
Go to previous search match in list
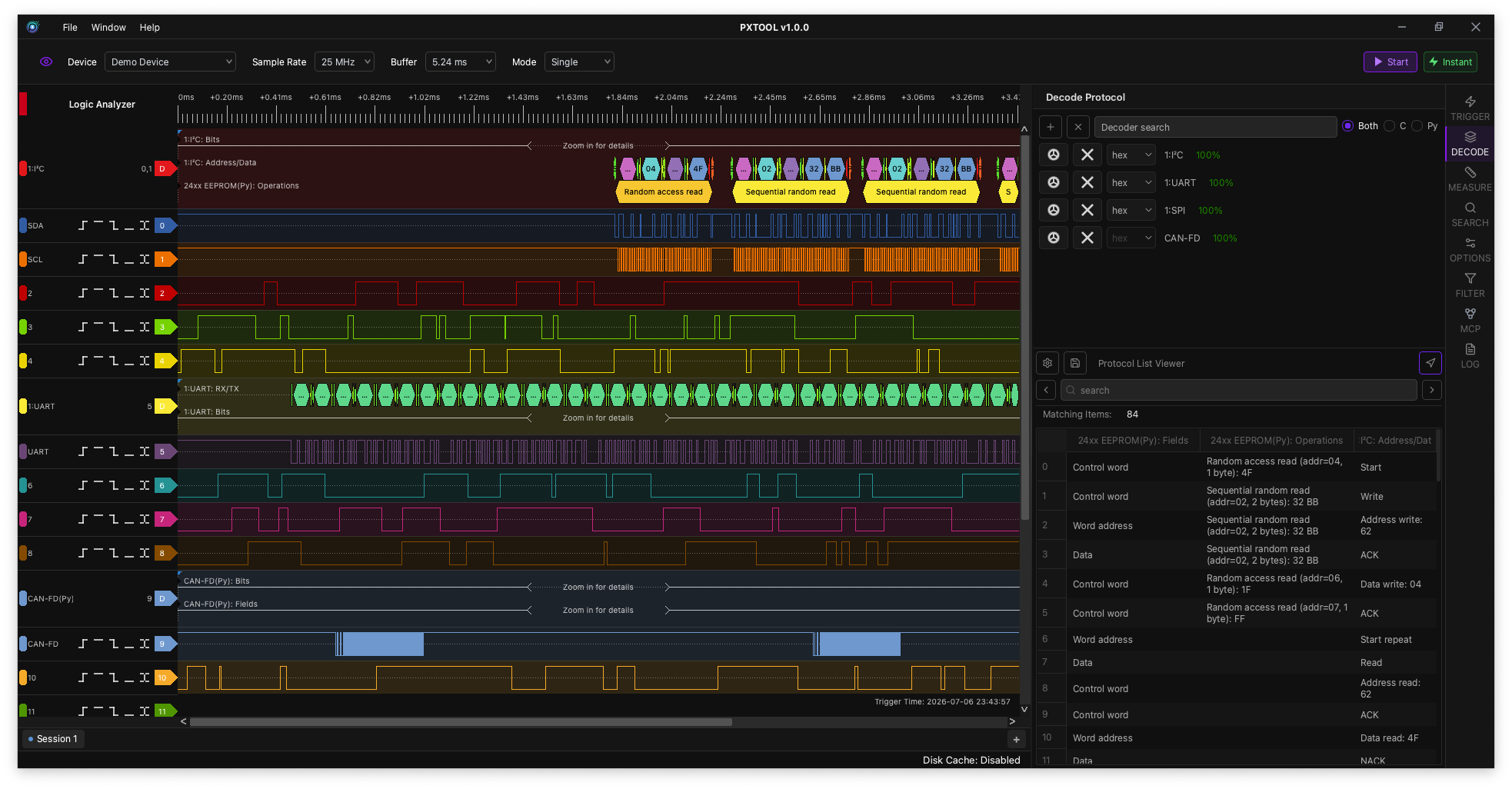pyautogui.click(x=1046, y=390)
